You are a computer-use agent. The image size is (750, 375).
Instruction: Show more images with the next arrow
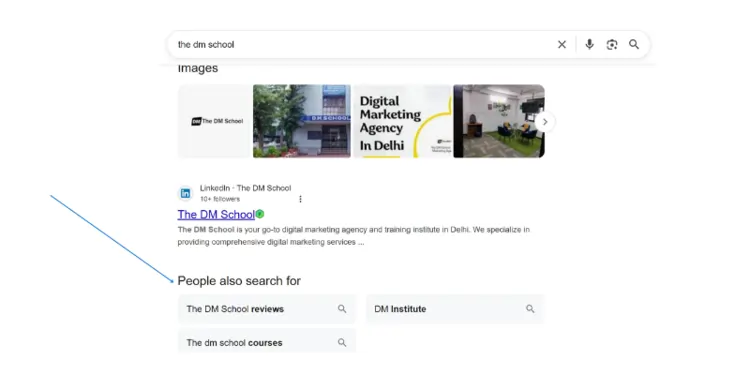(544, 121)
